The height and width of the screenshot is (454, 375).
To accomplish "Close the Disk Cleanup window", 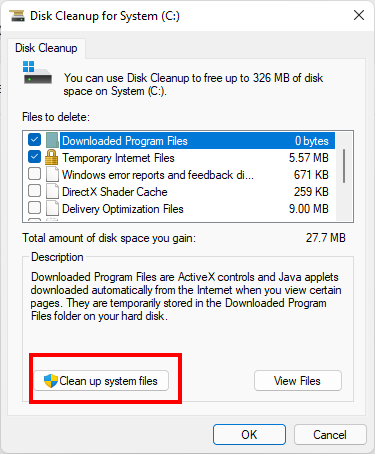I will [359, 15].
